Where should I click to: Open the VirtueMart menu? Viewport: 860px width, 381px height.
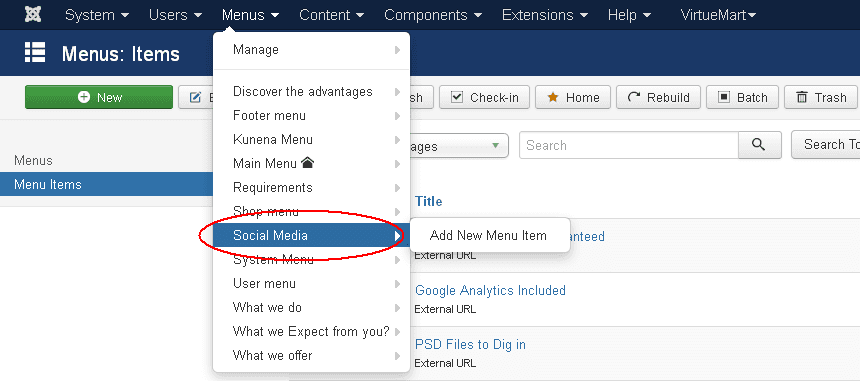click(x=718, y=15)
